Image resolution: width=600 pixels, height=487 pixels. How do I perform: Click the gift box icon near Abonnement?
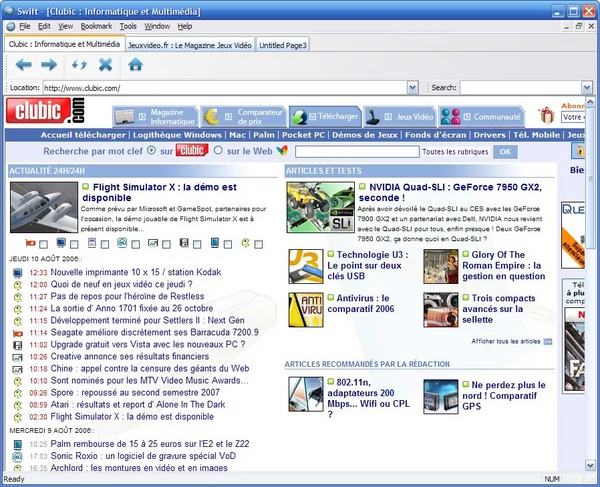(x=547, y=115)
